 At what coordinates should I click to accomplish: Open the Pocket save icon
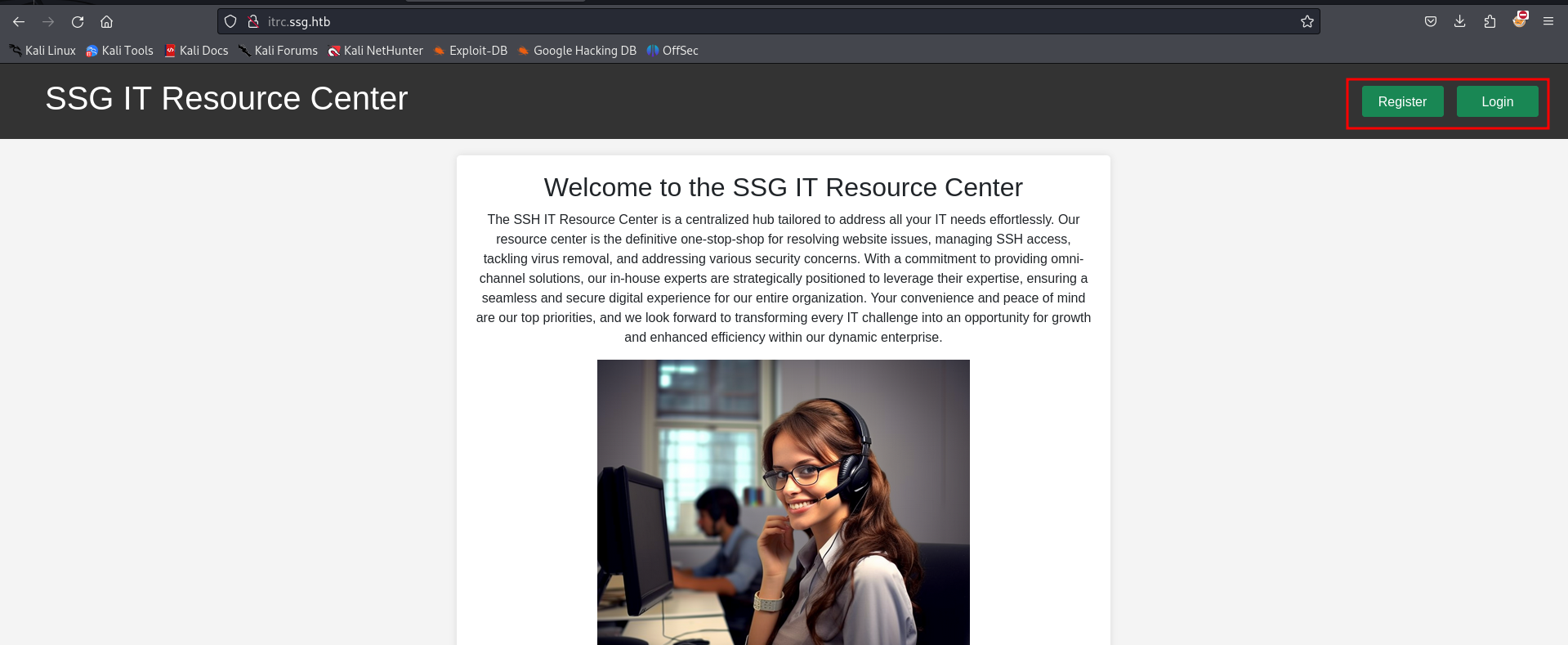click(1431, 22)
